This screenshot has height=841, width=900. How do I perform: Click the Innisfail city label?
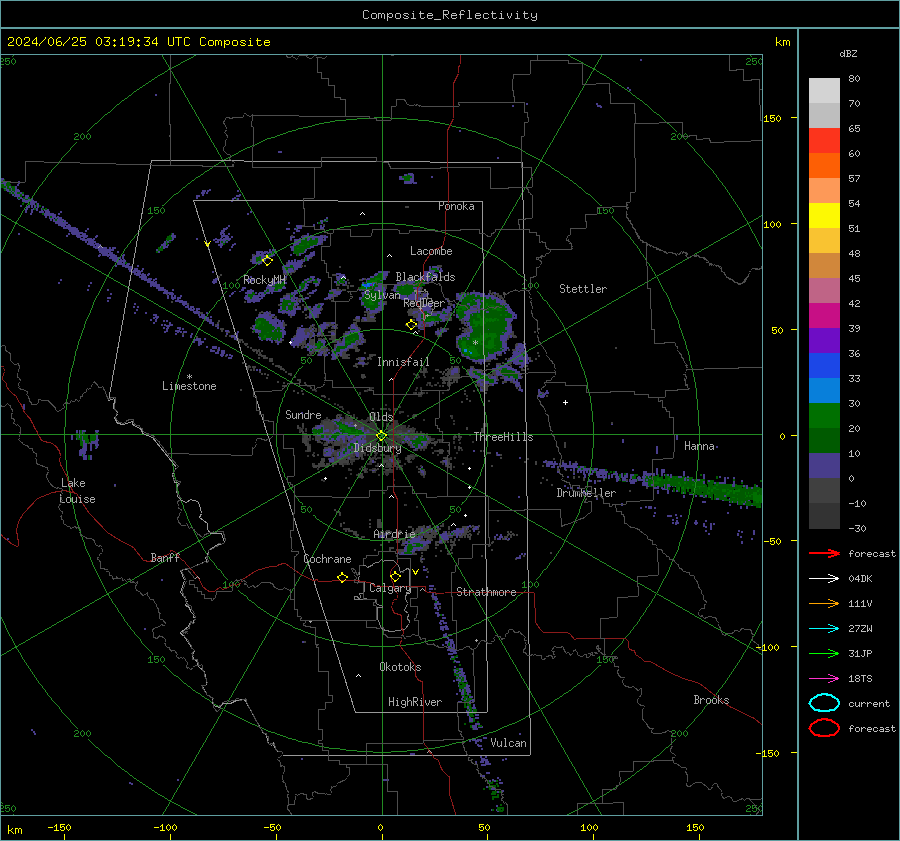[404, 362]
